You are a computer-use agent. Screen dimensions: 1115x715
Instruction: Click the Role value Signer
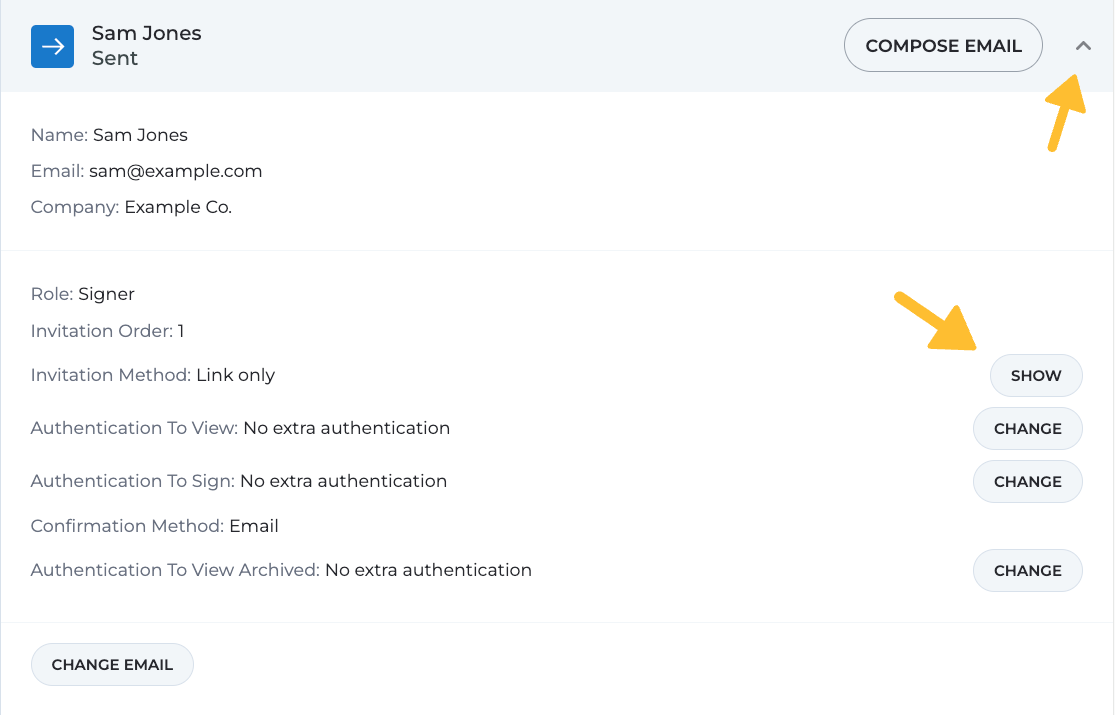pyautogui.click(x=106, y=294)
